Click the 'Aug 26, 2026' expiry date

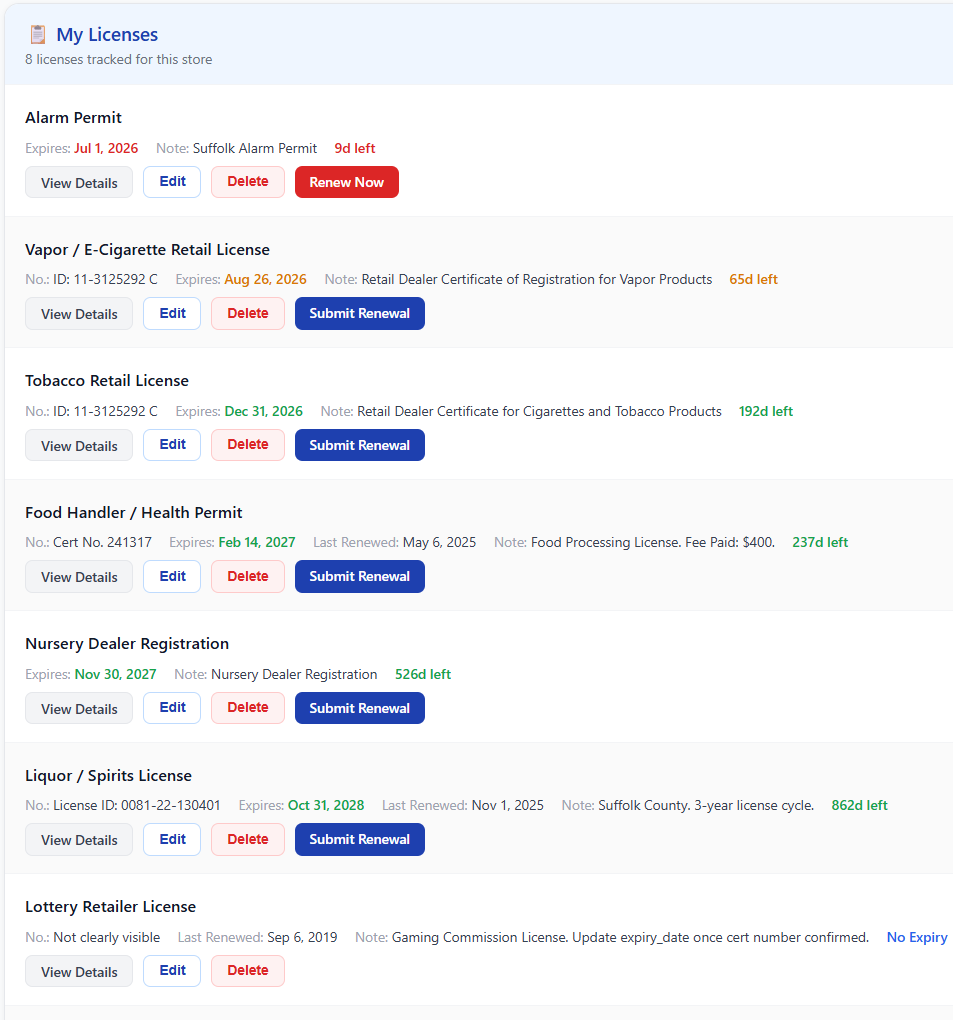point(265,280)
